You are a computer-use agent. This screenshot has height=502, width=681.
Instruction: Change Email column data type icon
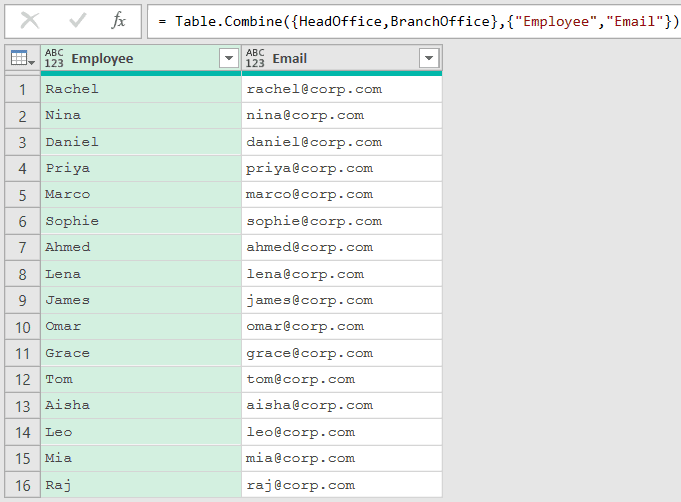pyautogui.click(x=255, y=58)
